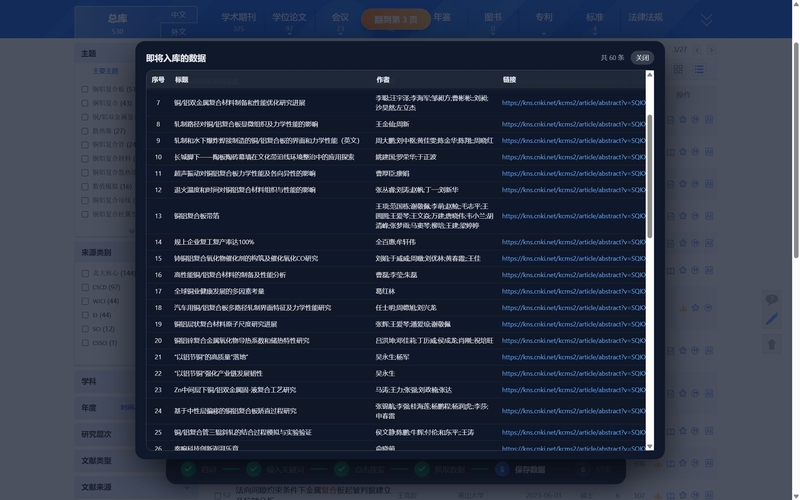Image resolution: width=800 pixels, height=500 pixels.
Task: Select the 外文 language tab
Action: click(178, 32)
